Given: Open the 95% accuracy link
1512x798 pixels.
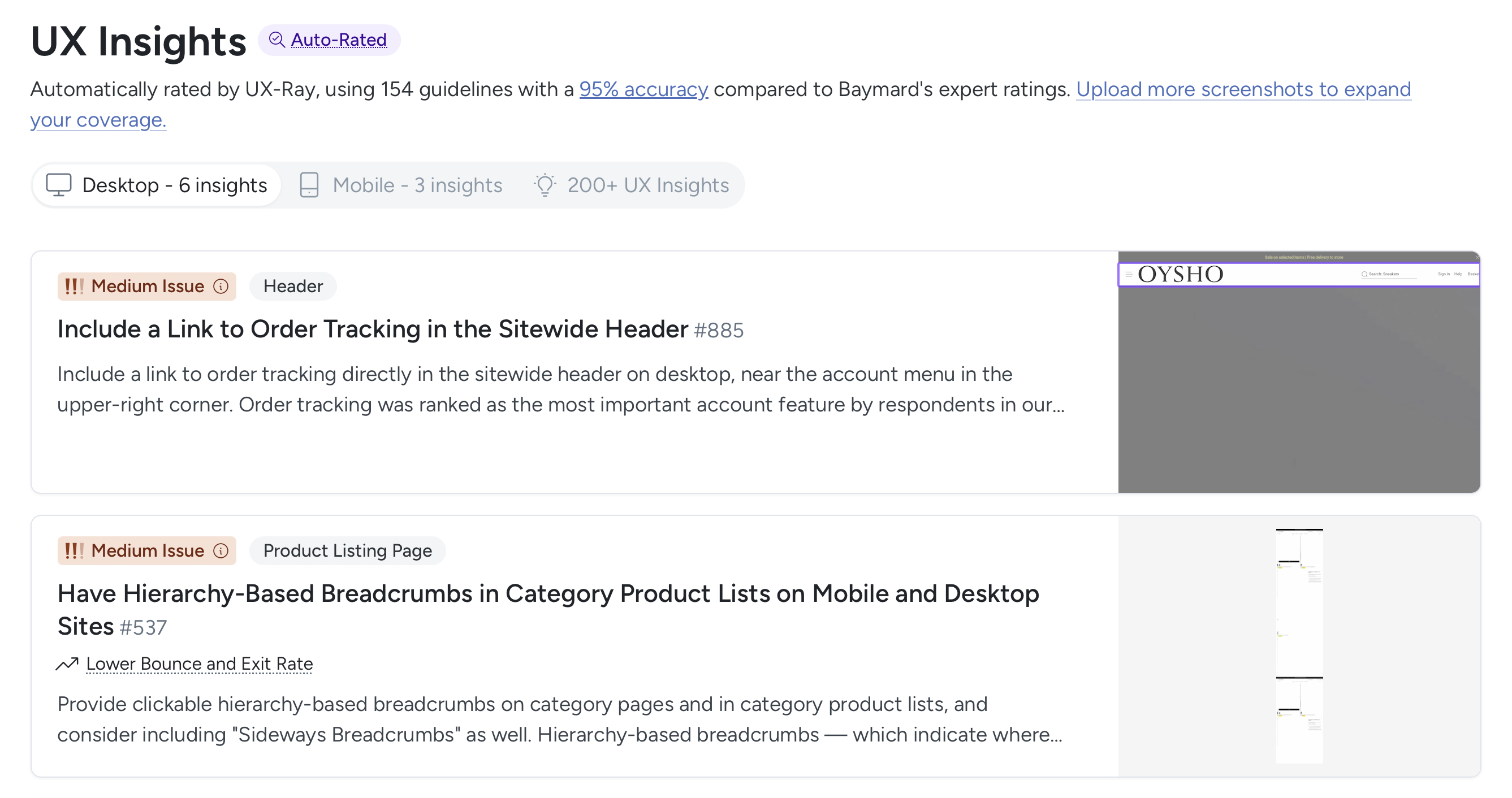Looking at the screenshot, I should tap(644, 90).
